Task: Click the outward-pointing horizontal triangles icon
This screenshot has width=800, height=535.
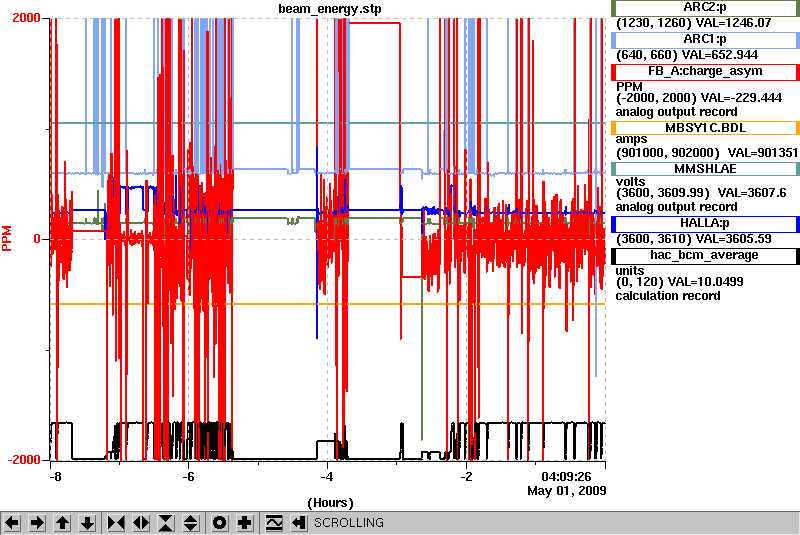Action: pos(141,523)
